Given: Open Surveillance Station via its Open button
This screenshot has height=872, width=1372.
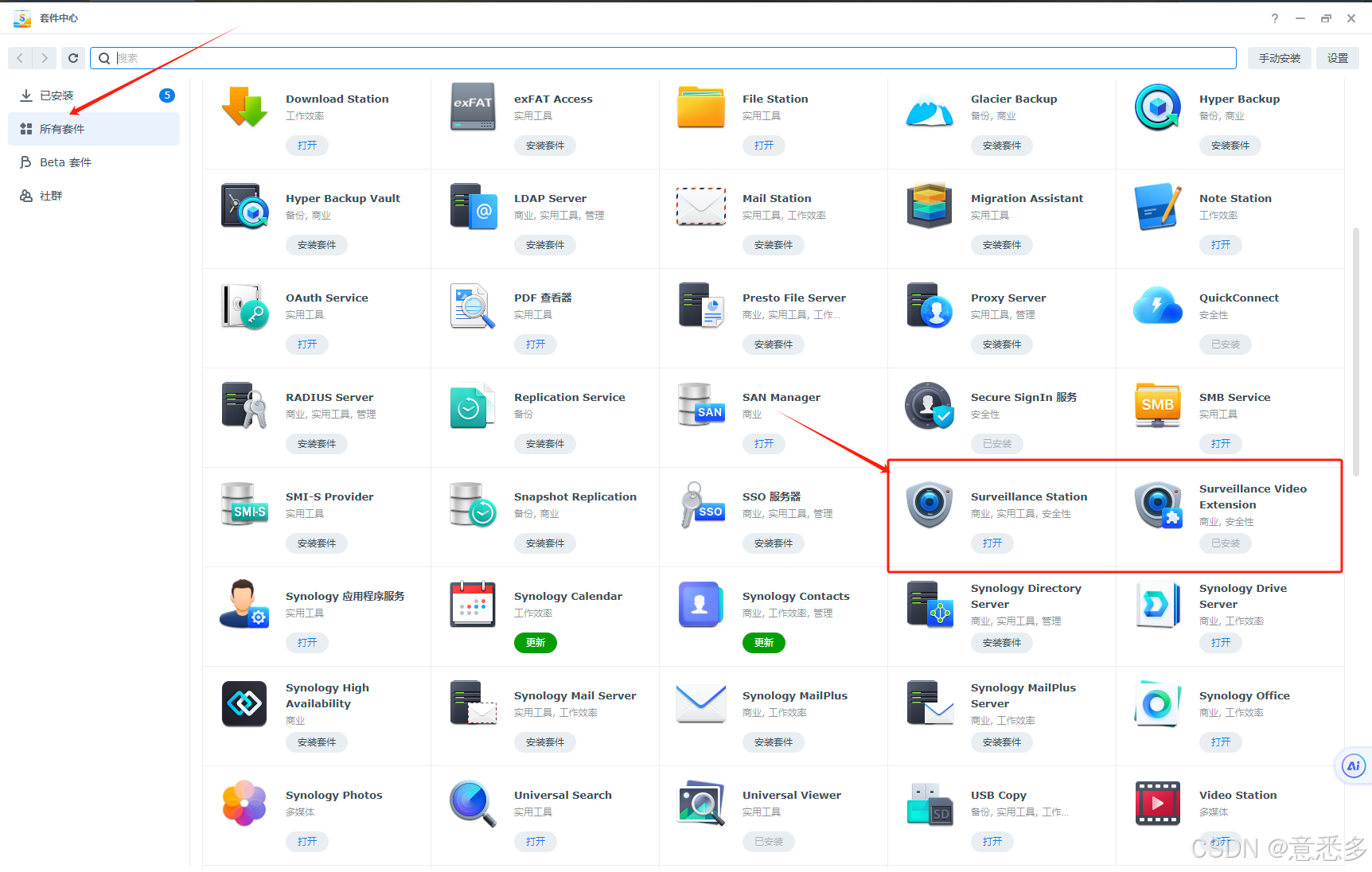Looking at the screenshot, I should [992, 543].
